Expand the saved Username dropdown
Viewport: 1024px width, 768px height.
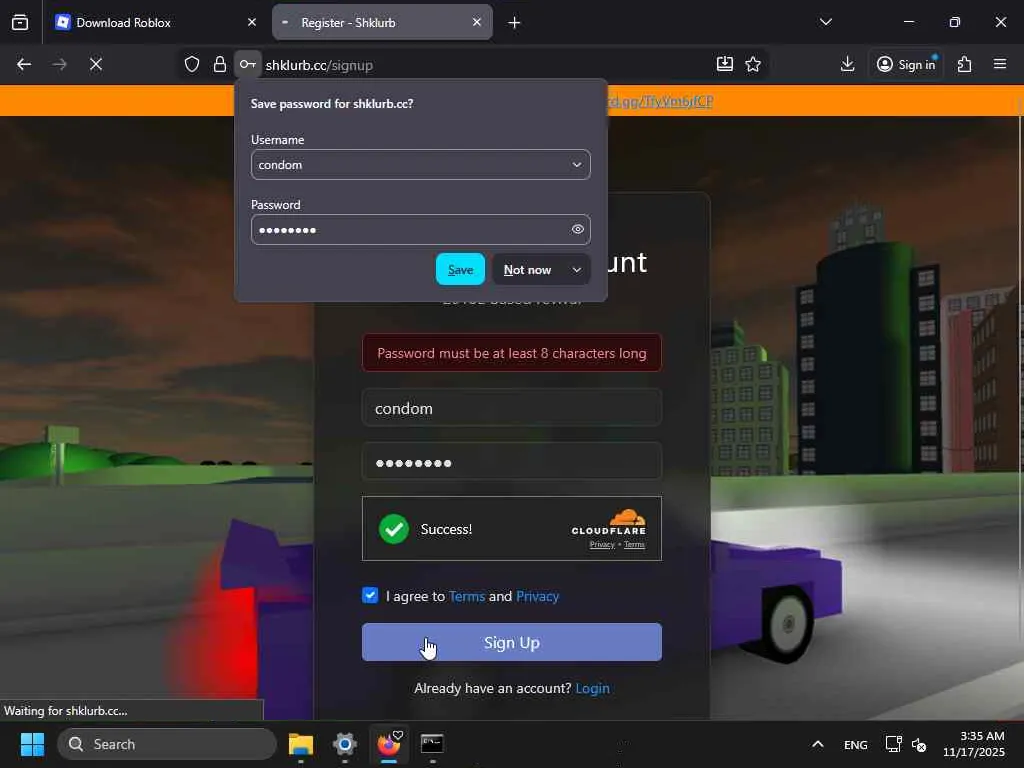577,165
